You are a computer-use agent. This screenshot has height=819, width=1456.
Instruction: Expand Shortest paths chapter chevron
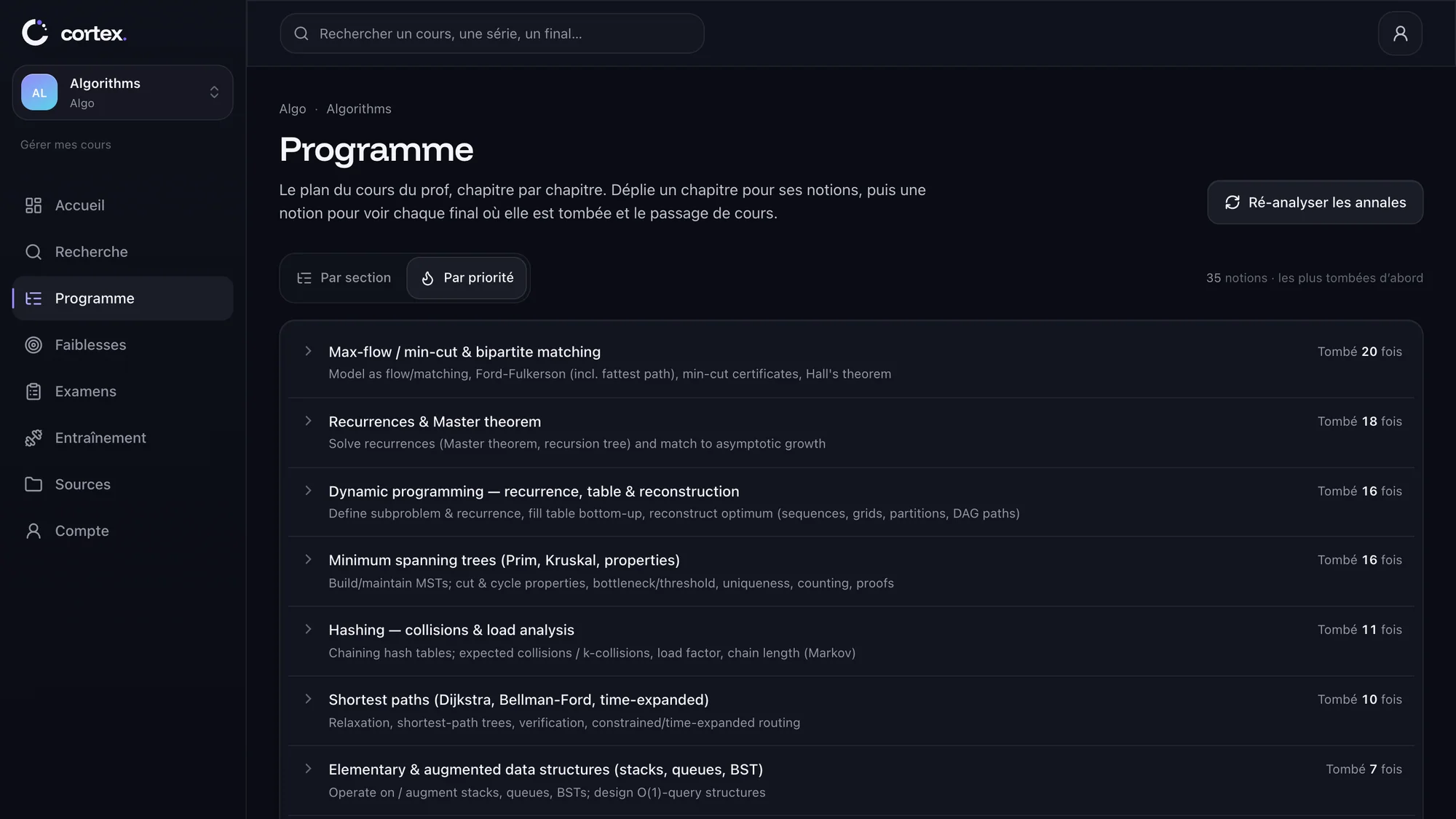[x=308, y=699]
